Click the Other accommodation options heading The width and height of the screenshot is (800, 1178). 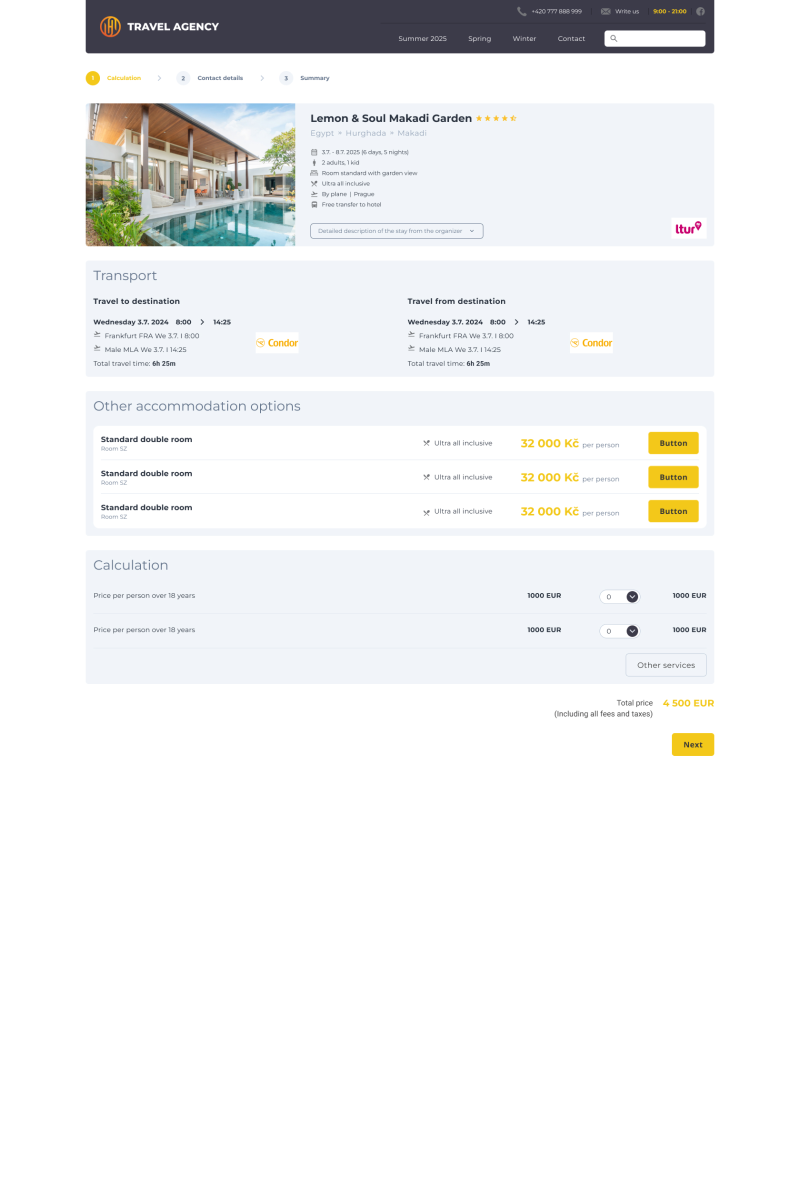pos(197,406)
